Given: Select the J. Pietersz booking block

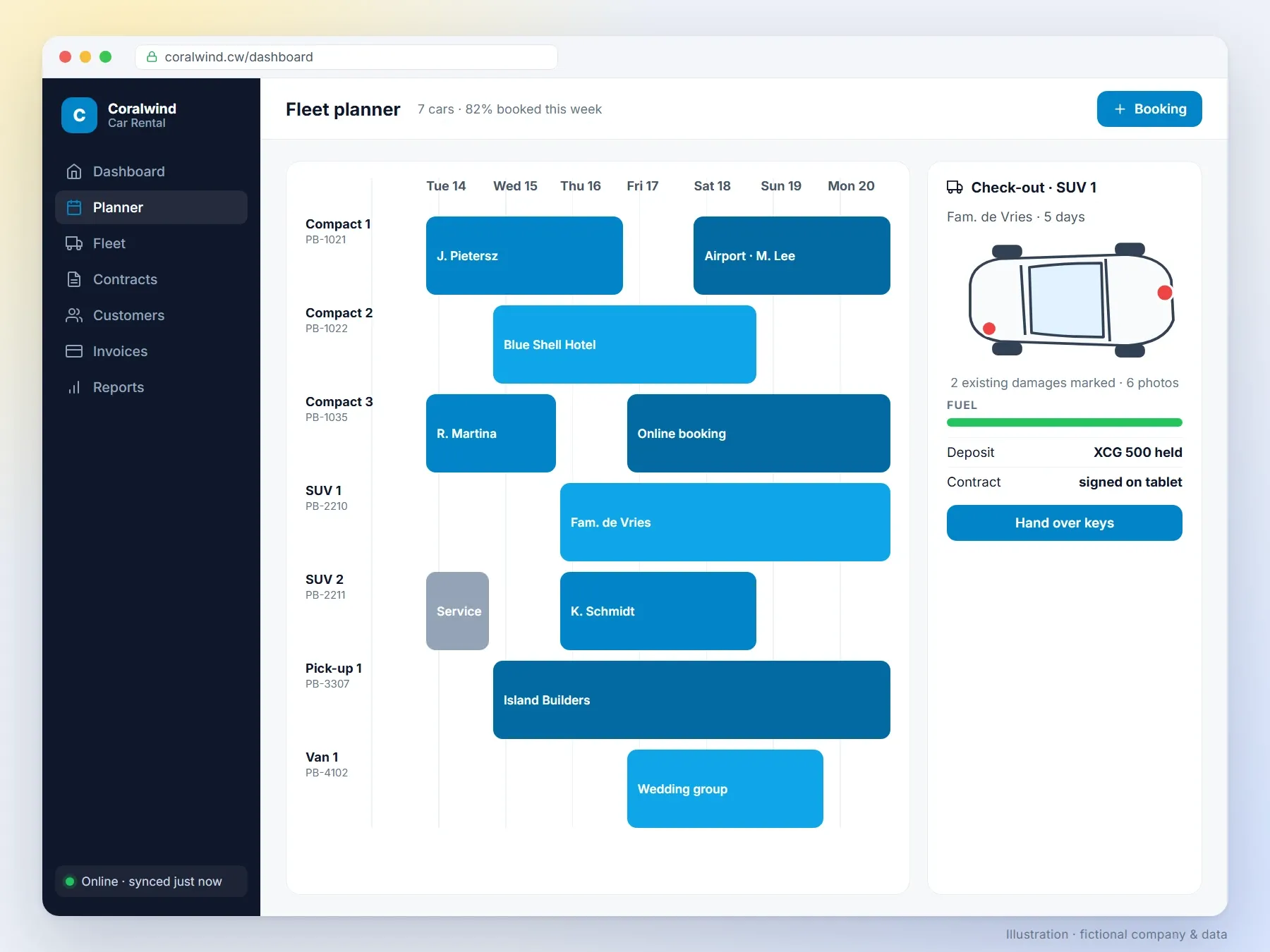Looking at the screenshot, I should [x=524, y=255].
